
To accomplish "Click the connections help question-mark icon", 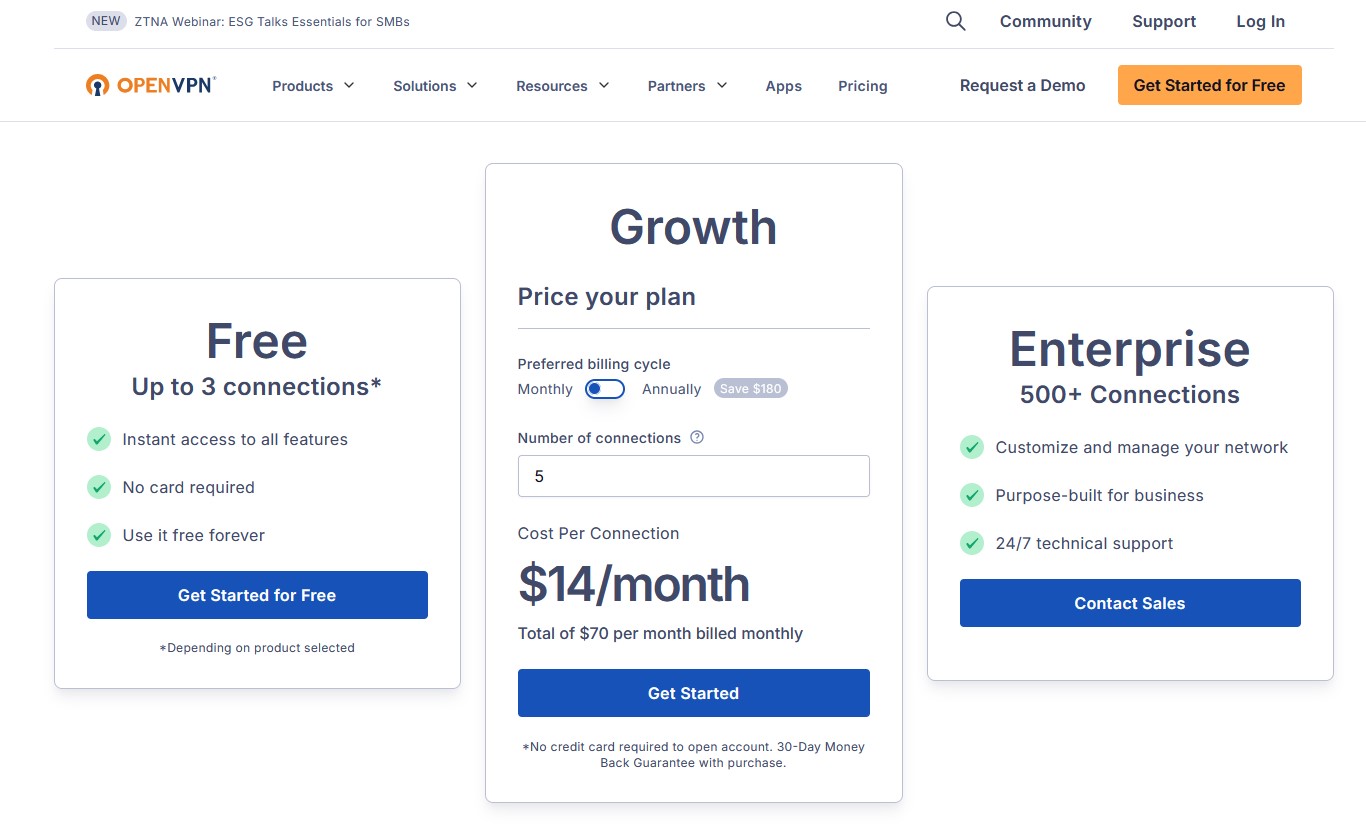I will point(697,437).
